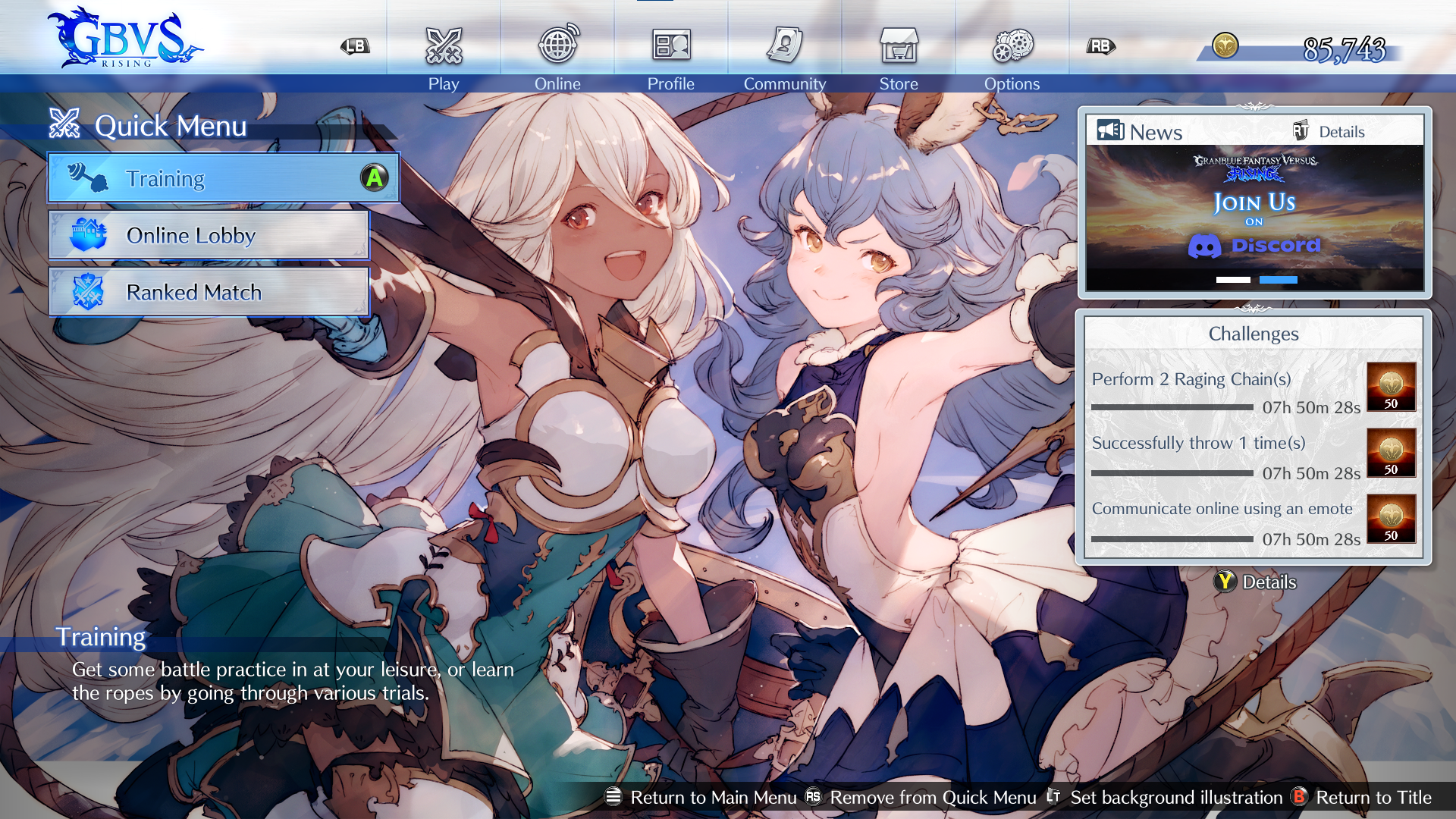Switch to the Play tab label
This screenshot has width=1456, height=819.
(444, 83)
